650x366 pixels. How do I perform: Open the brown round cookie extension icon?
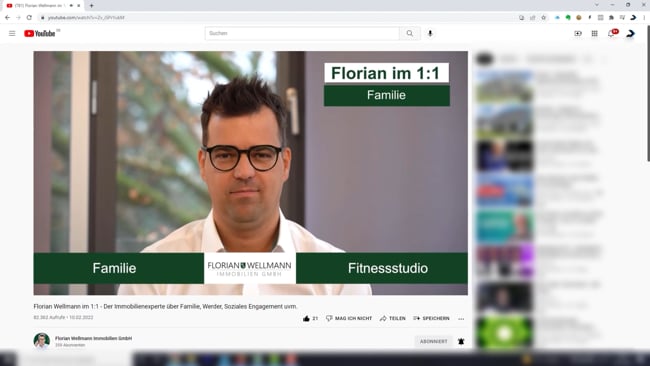click(x=579, y=17)
